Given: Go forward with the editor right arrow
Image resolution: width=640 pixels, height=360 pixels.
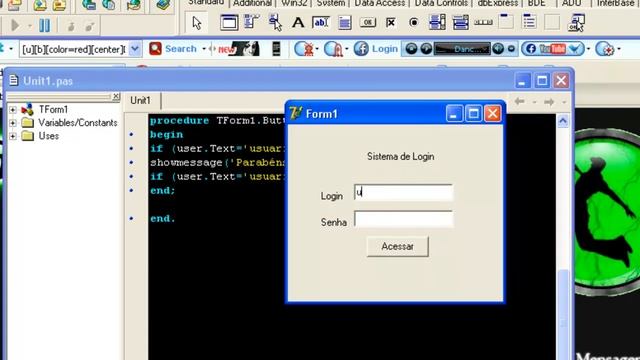Looking at the screenshot, I should (549, 102).
